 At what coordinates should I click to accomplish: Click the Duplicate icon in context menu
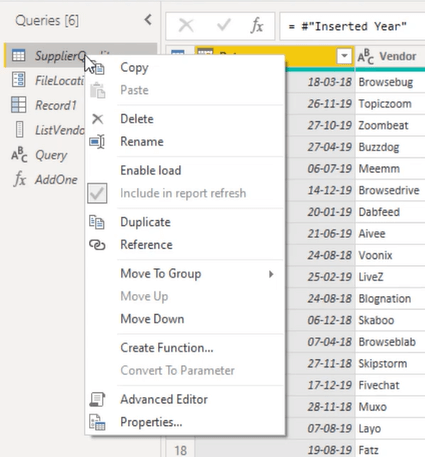(x=97, y=222)
